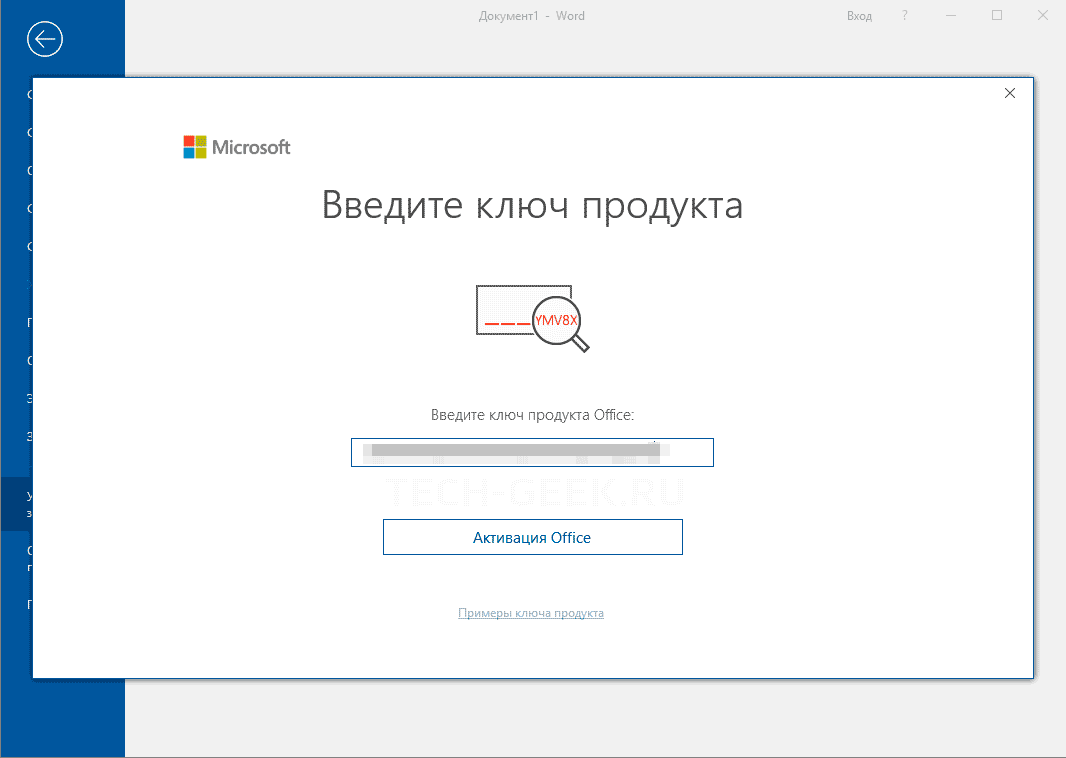
Task: Click the Microsoft logo in the dialog
Action: pyautogui.click(x=237, y=147)
